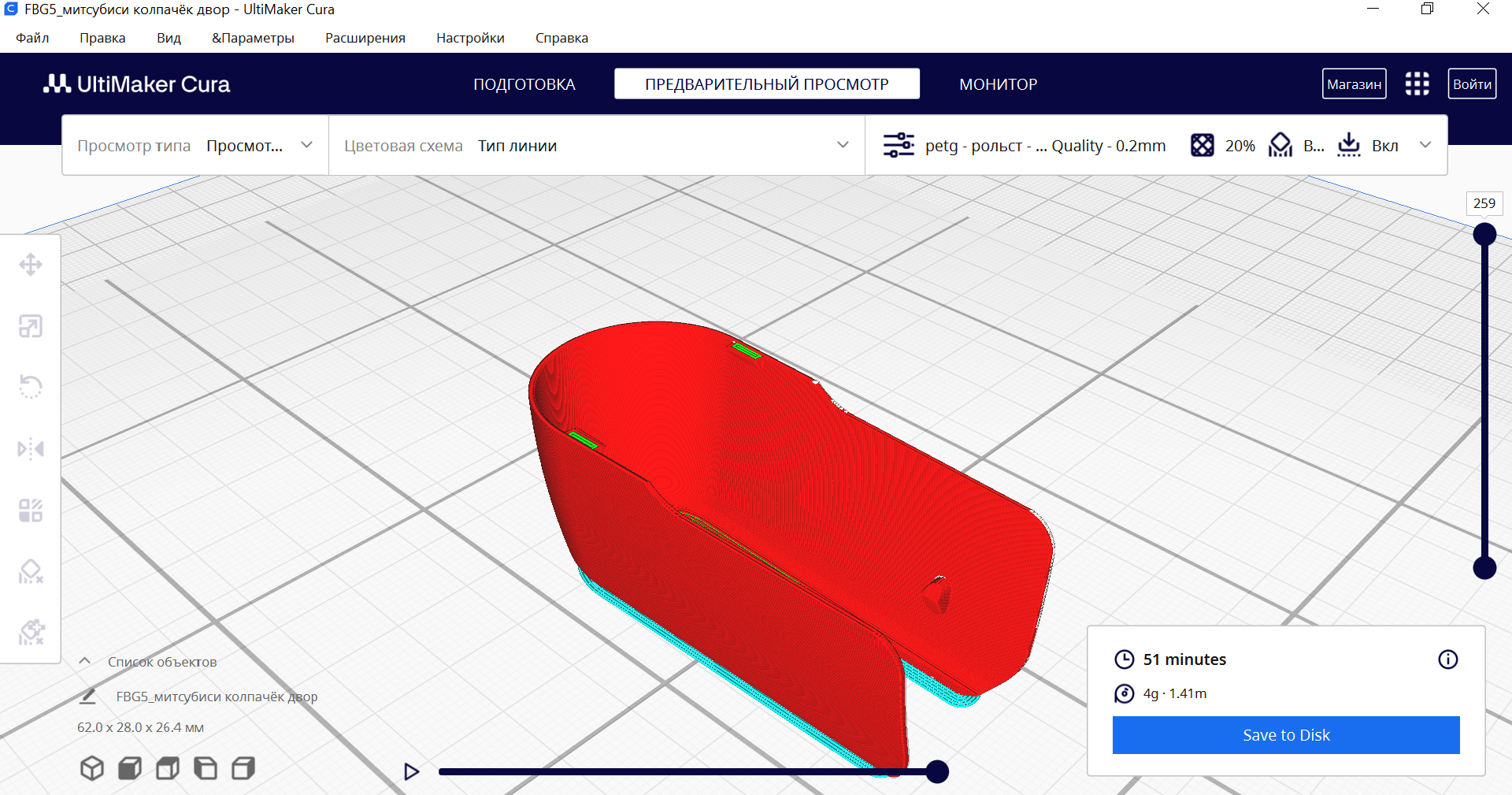1512x795 pixels.
Task: Restore down the Cura window
Action: (x=1428, y=9)
